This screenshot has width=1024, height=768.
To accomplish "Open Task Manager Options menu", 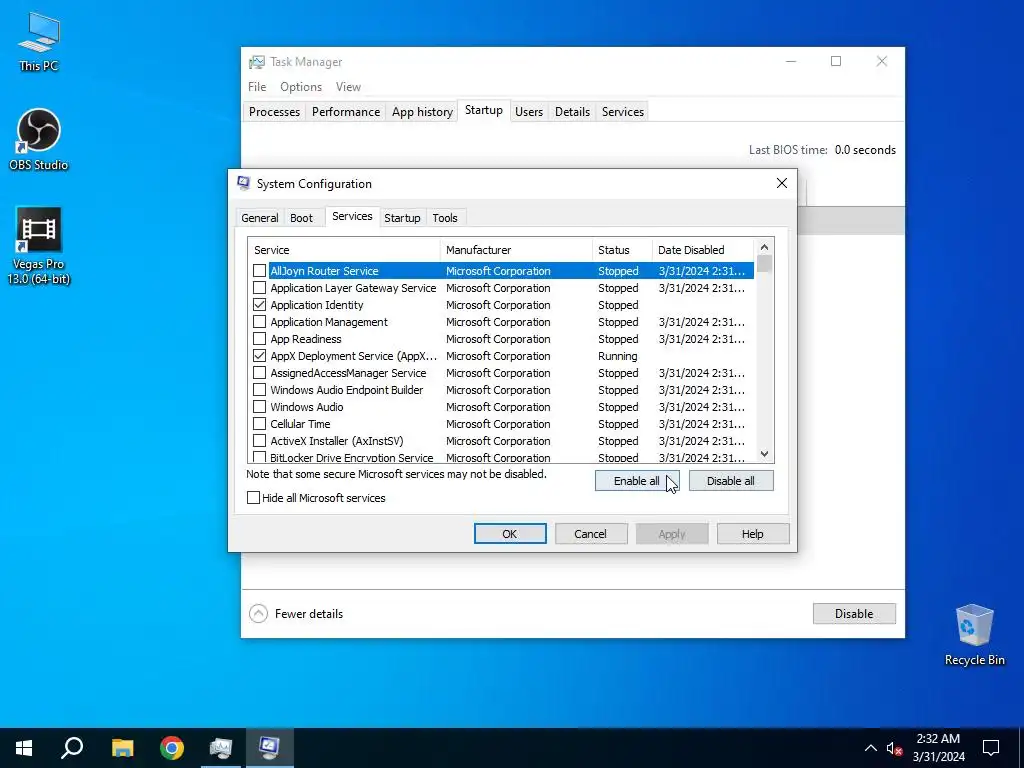I will click(301, 87).
